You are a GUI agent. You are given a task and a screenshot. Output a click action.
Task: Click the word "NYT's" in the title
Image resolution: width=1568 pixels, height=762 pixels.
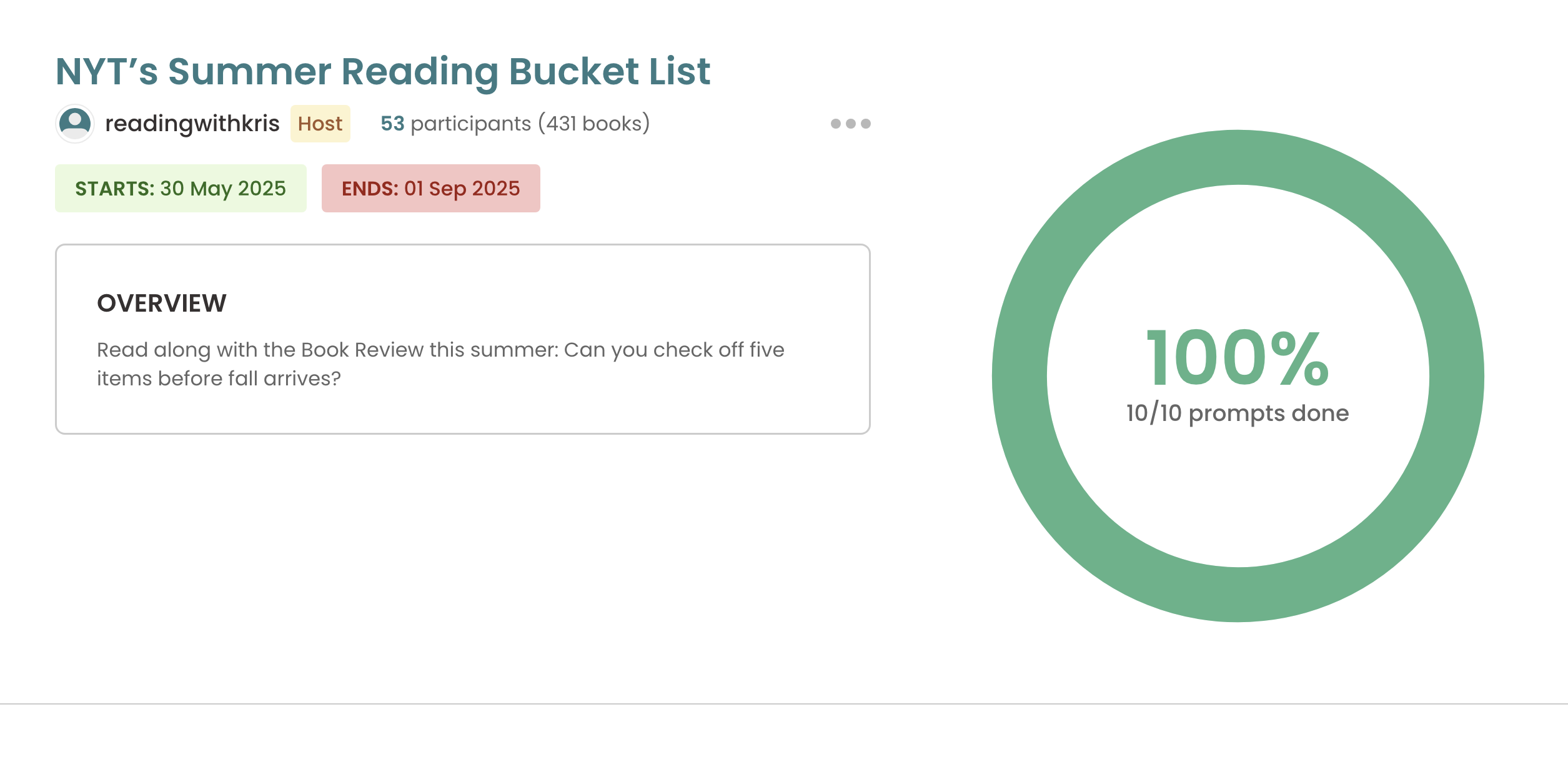[106, 71]
